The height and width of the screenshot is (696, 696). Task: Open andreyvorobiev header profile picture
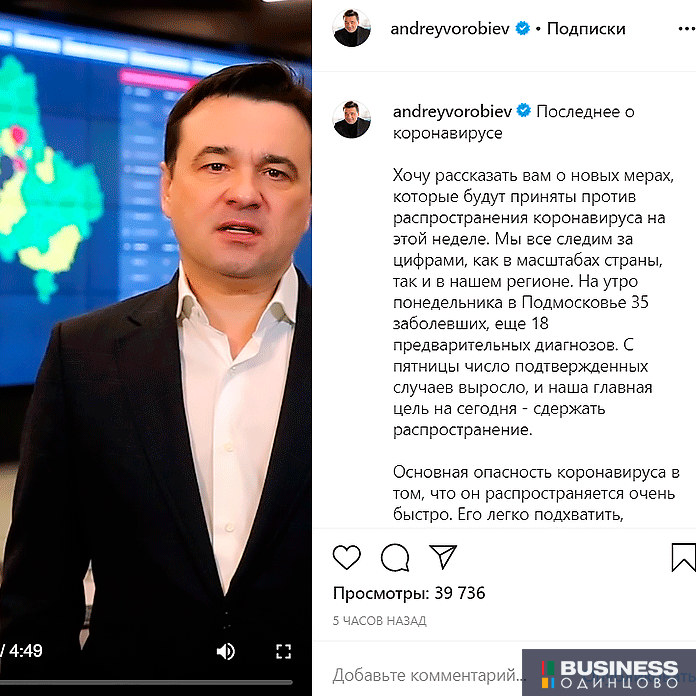[x=352, y=28]
